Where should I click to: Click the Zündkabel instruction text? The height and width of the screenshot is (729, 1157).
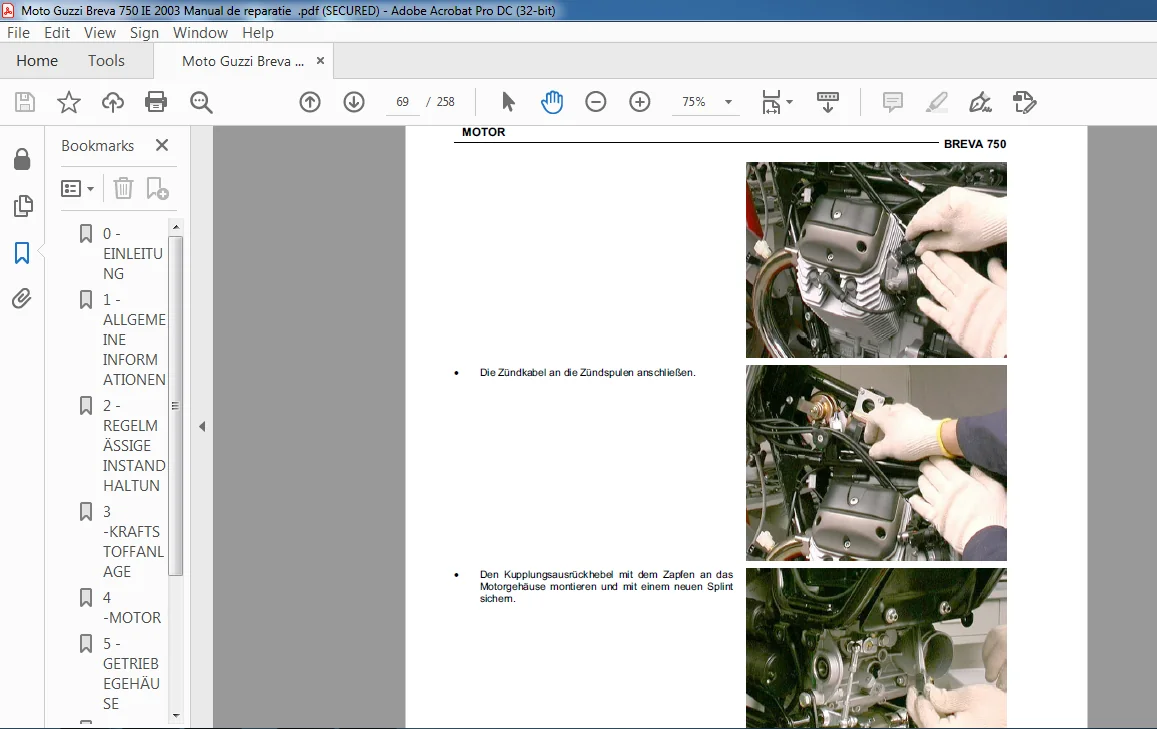[x=587, y=373]
